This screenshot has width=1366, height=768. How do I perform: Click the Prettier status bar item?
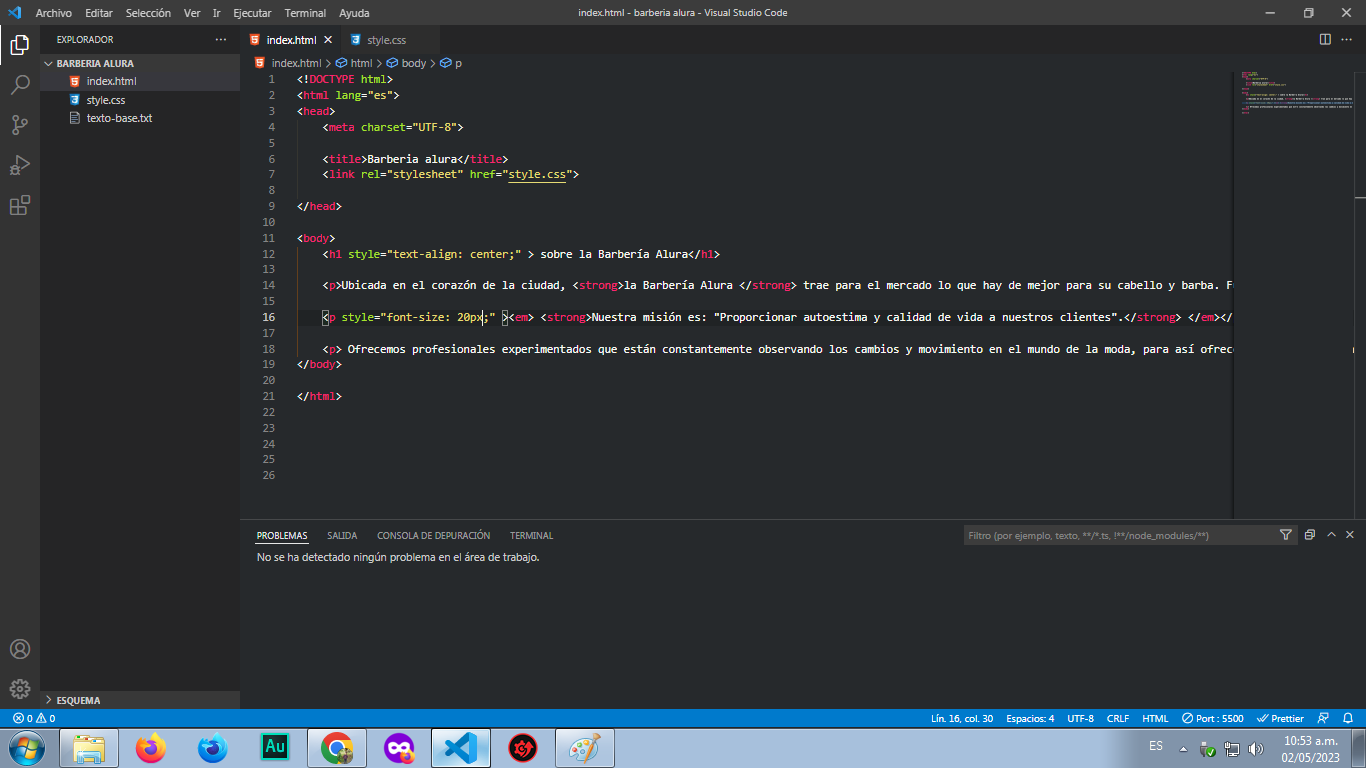[1280, 718]
